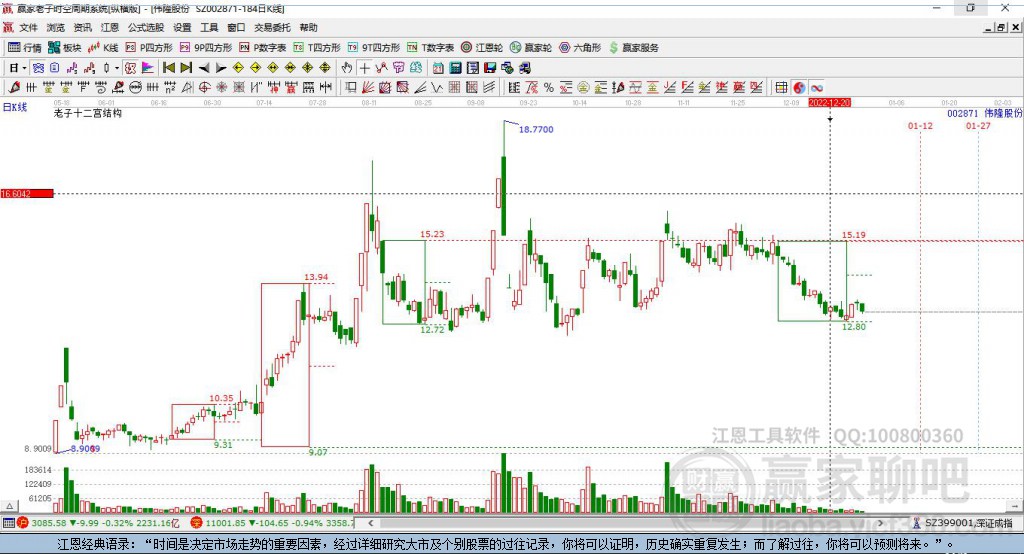The height and width of the screenshot is (554, 1024).
Task: Open the 工具 menu
Action: point(209,27)
